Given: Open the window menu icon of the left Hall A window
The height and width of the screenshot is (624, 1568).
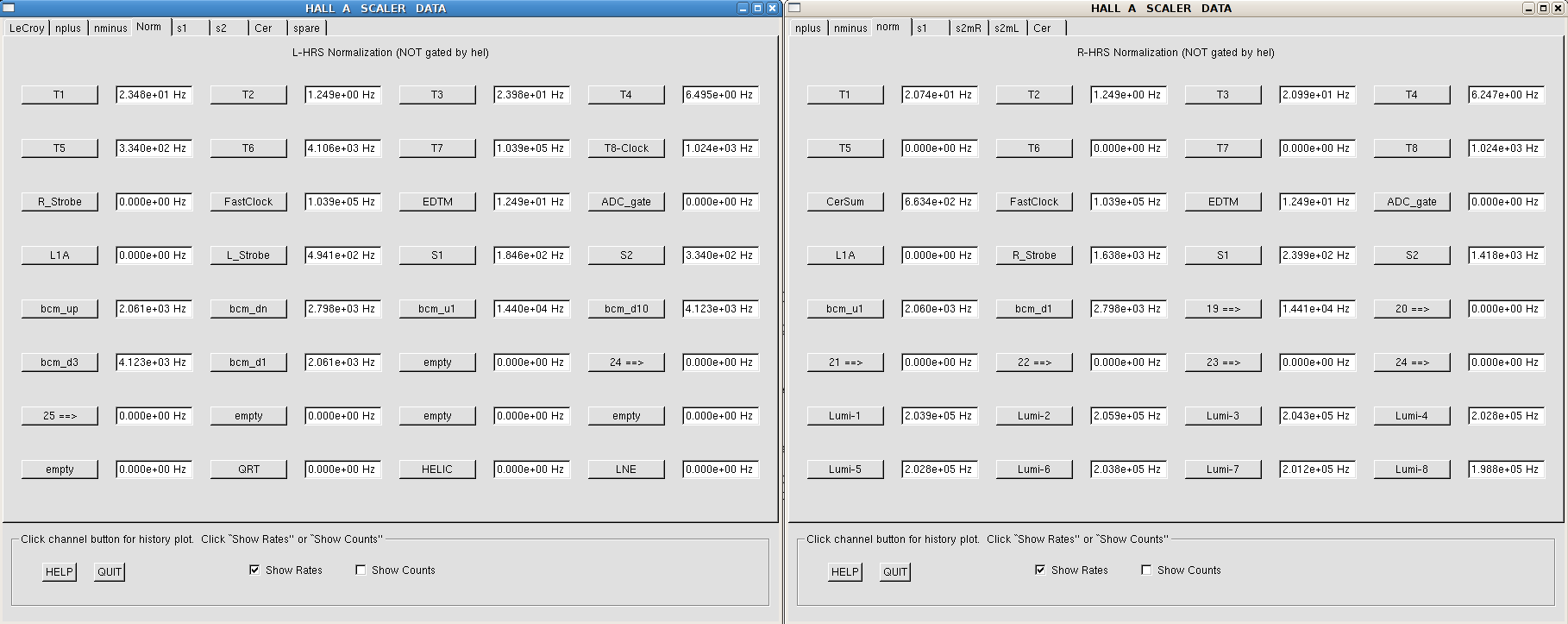Looking at the screenshot, I should pos(8,8).
